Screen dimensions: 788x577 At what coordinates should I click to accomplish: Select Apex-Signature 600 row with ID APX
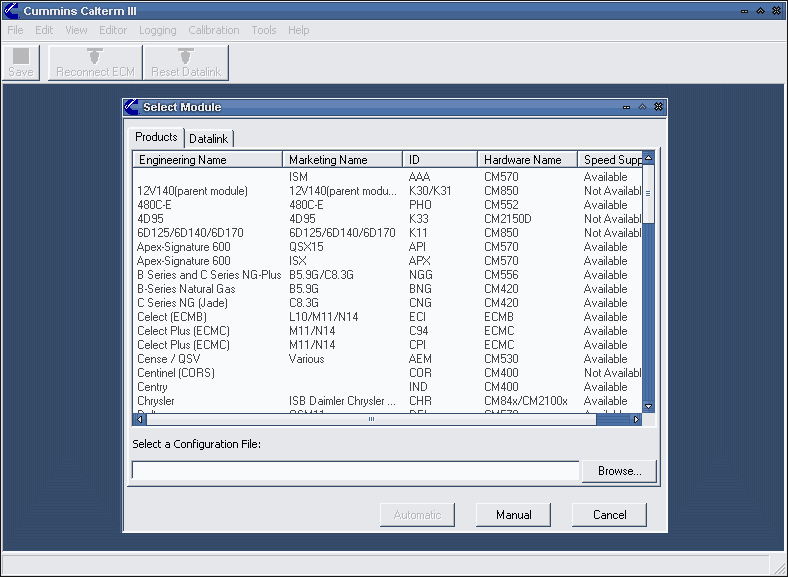click(387, 261)
